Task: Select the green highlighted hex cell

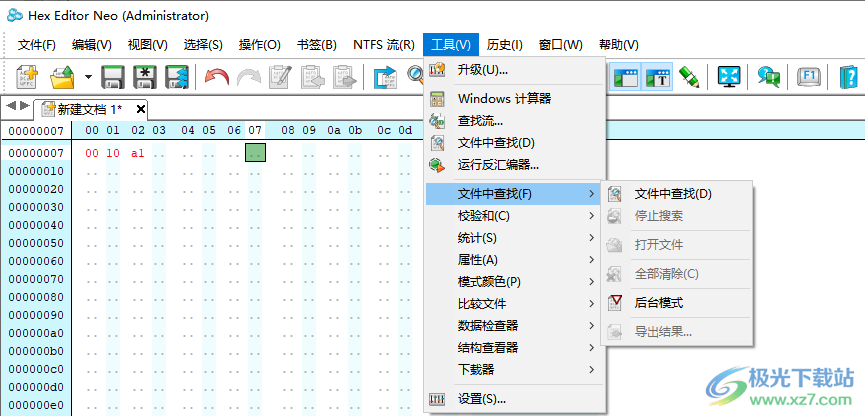Action: 255,152
